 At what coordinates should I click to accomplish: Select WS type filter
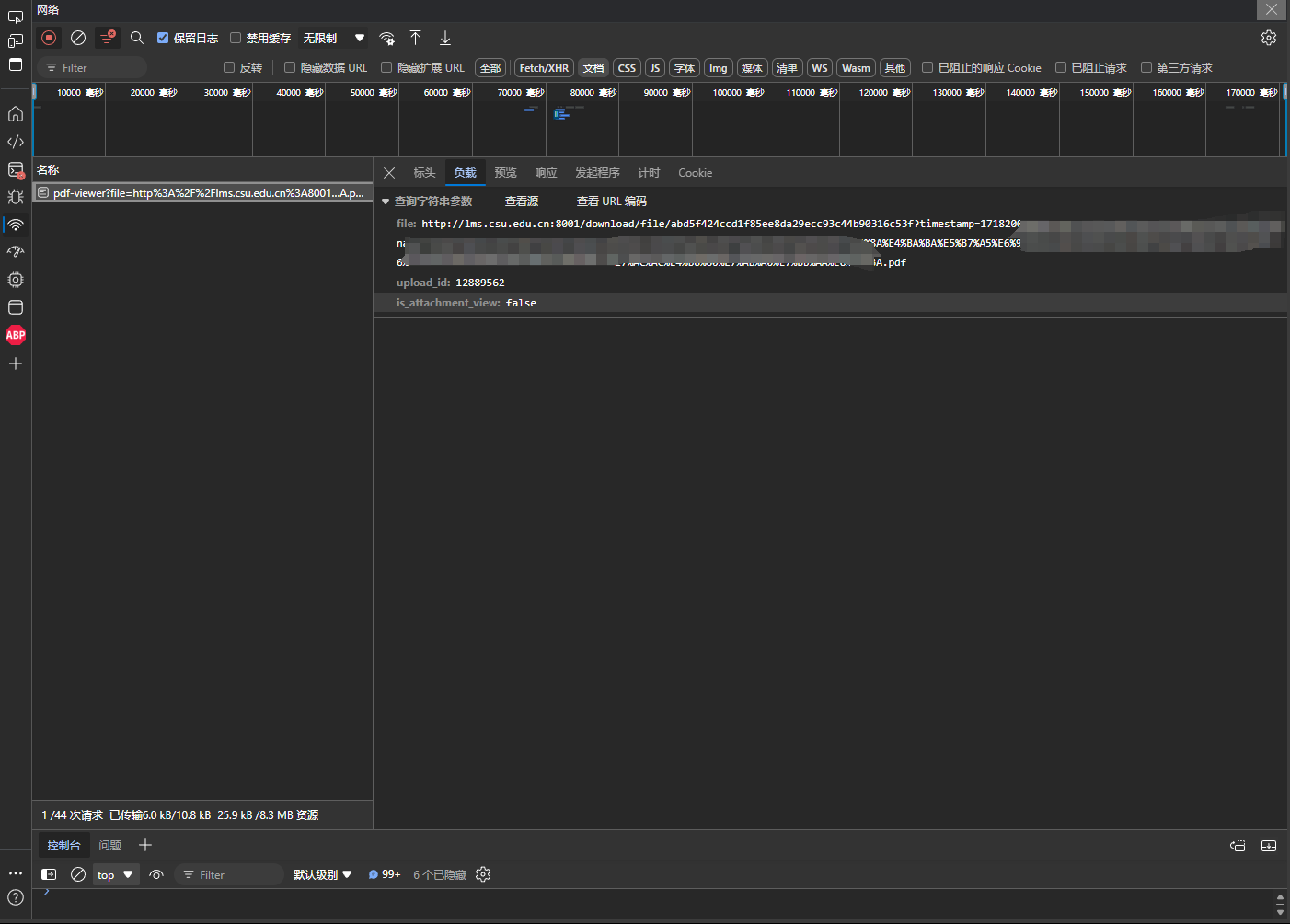pos(819,68)
